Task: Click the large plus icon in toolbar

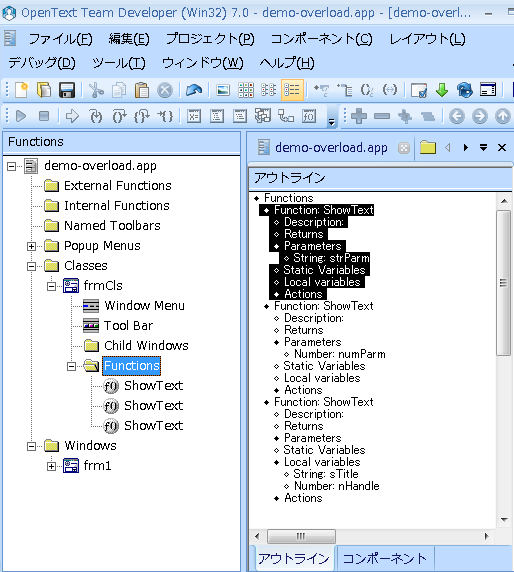Action: tap(359, 116)
